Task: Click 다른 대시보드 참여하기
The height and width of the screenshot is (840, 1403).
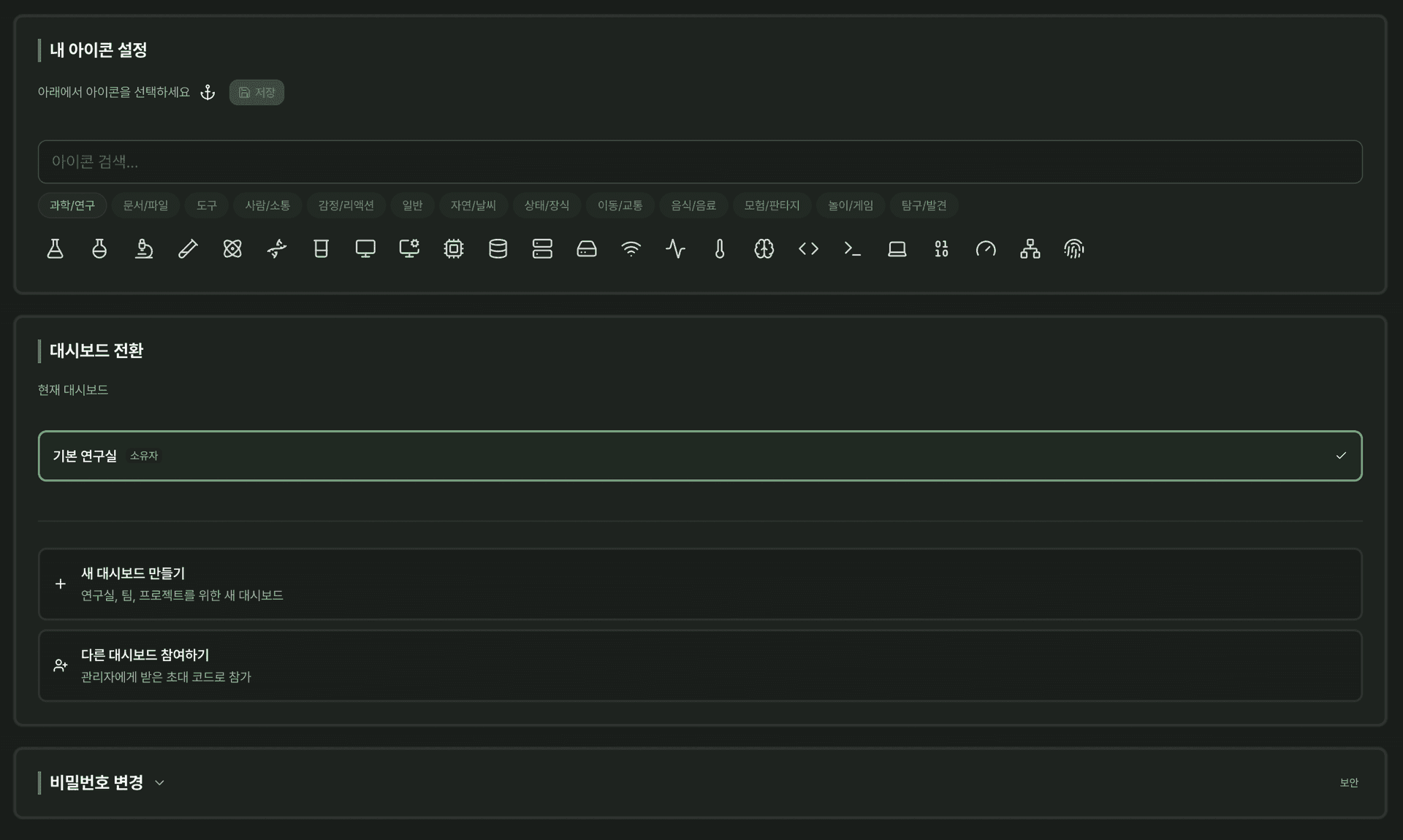Action: (699, 665)
